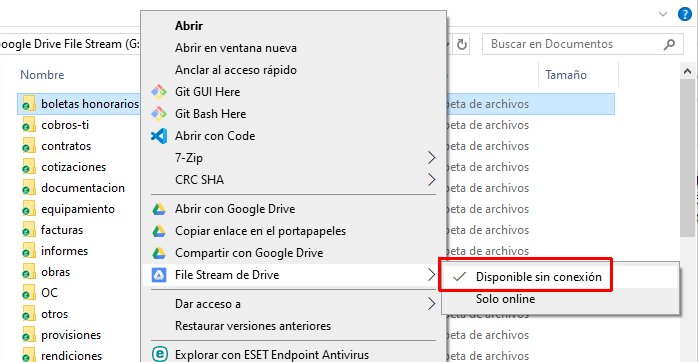
Task: Expand the CRC SHA submenu arrow
Action: click(431, 180)
